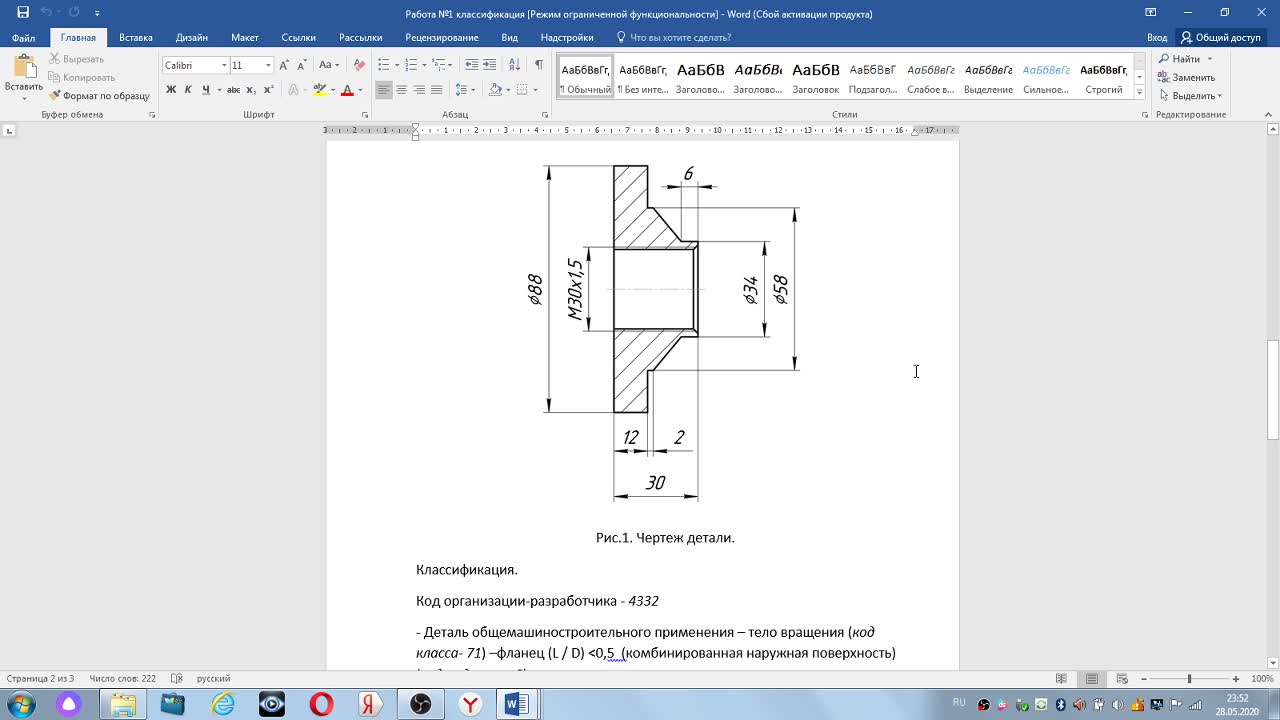
Task: Open Select (Выделить) dropdown
Action: 1190,96
